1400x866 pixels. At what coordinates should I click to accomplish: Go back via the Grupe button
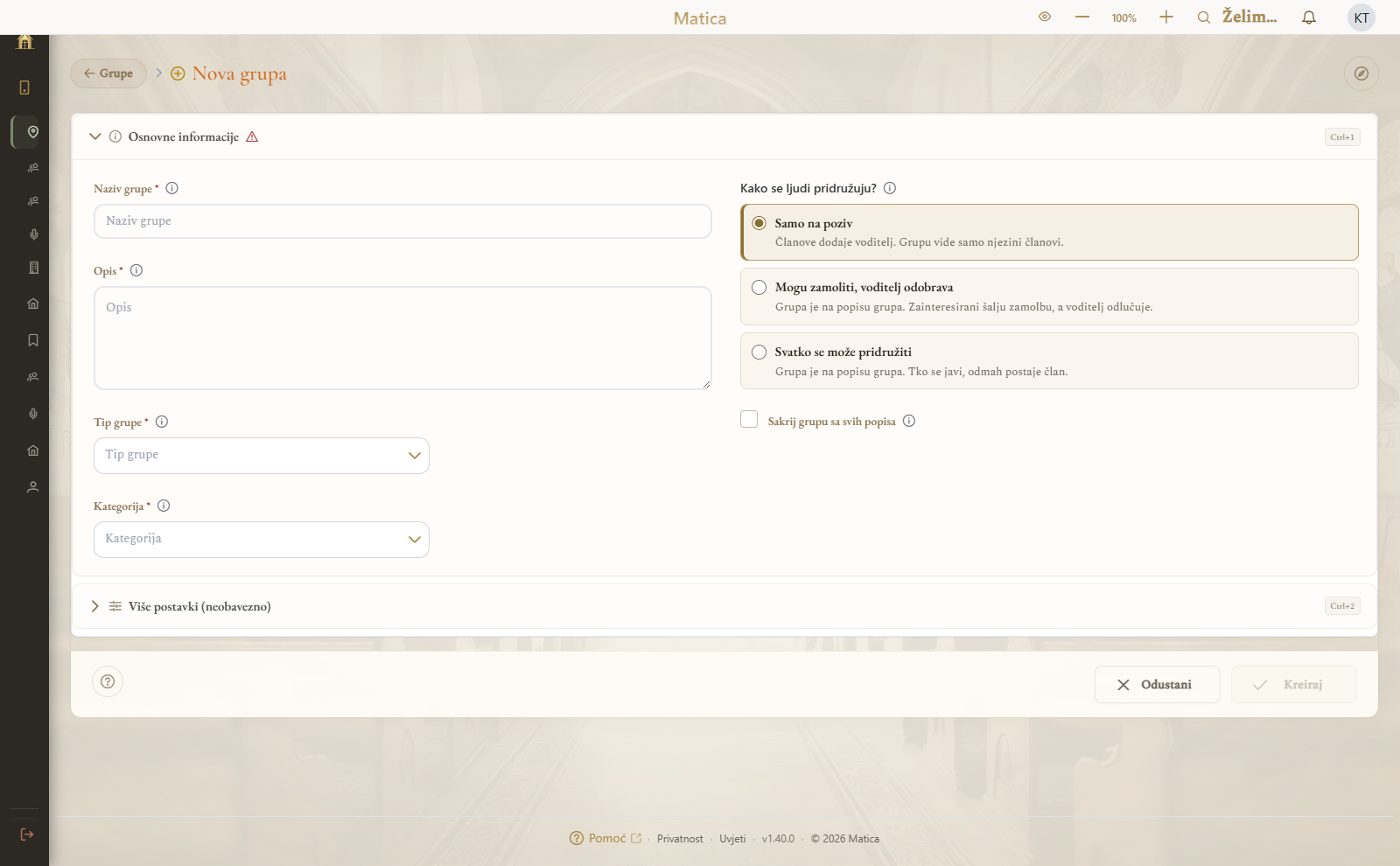108,73
